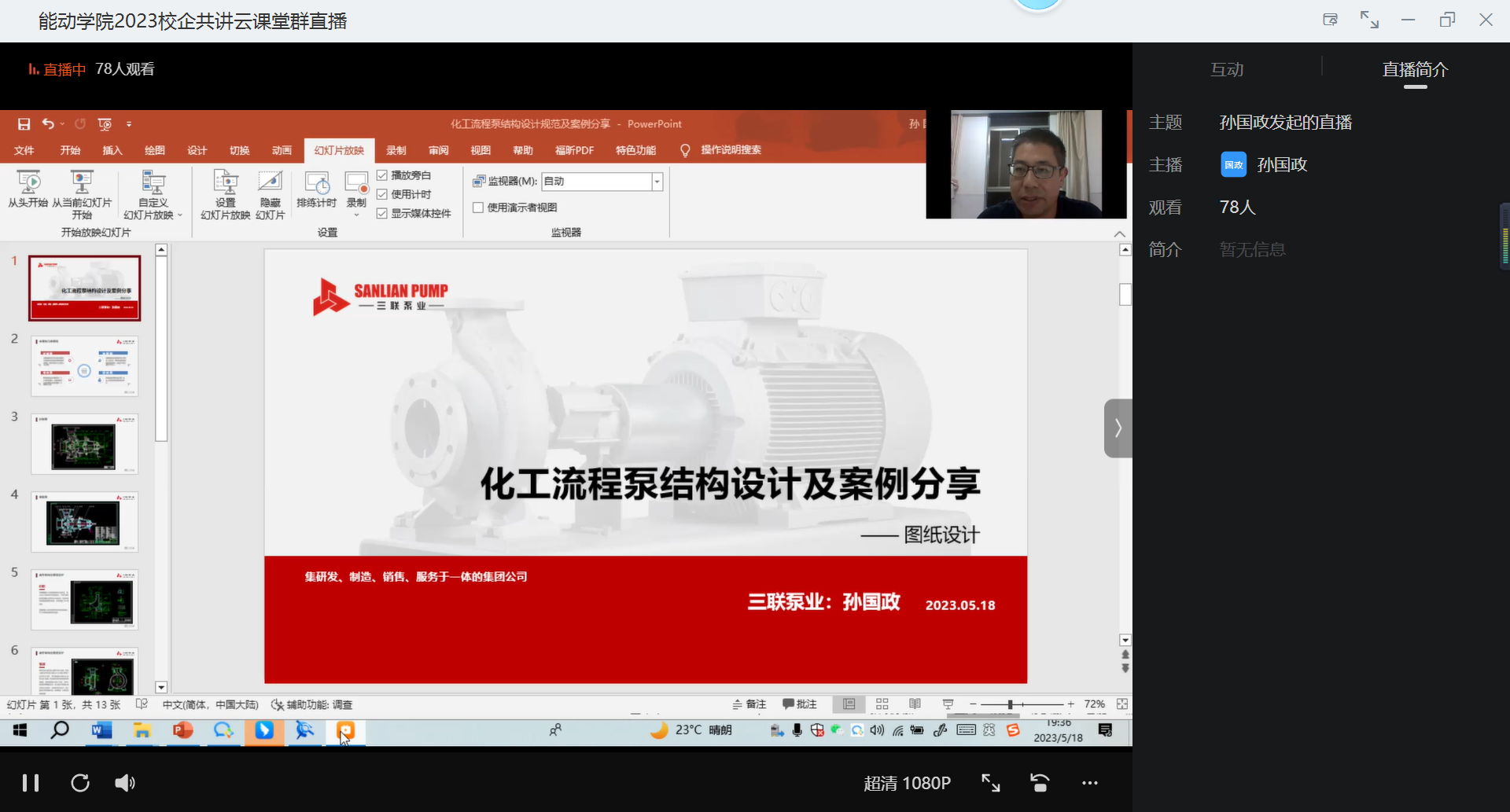Toggle the 播放旁白 checkbox
Viewport: 1510px width, 812px height.
coord(382,175)
